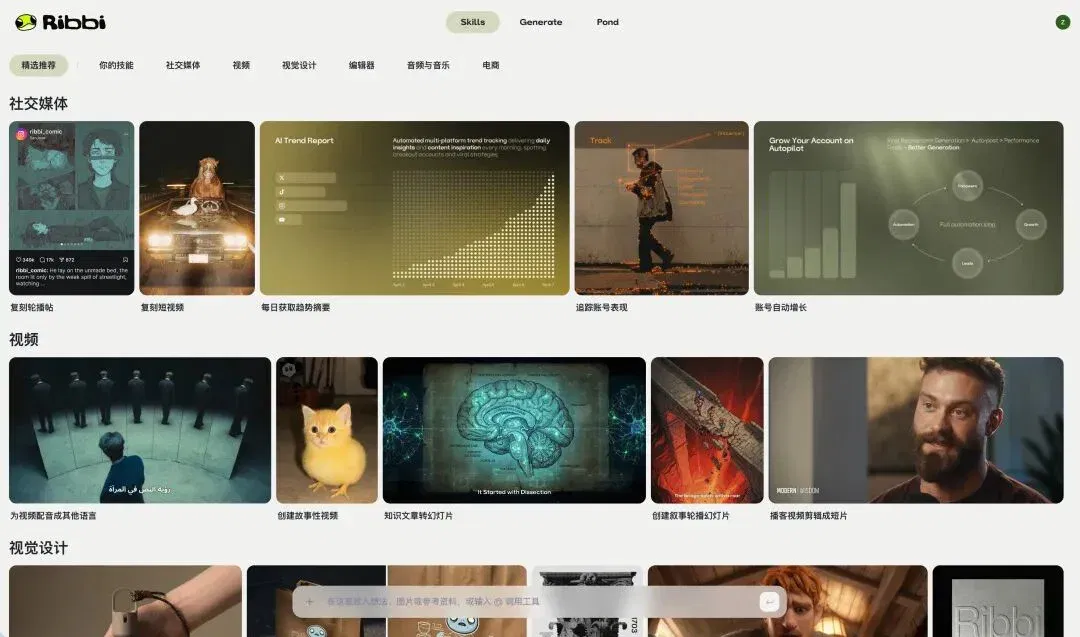Viewport: 1080px width, 637px height.
Task: Switch to the Generate tab
Action: [541, 22]
